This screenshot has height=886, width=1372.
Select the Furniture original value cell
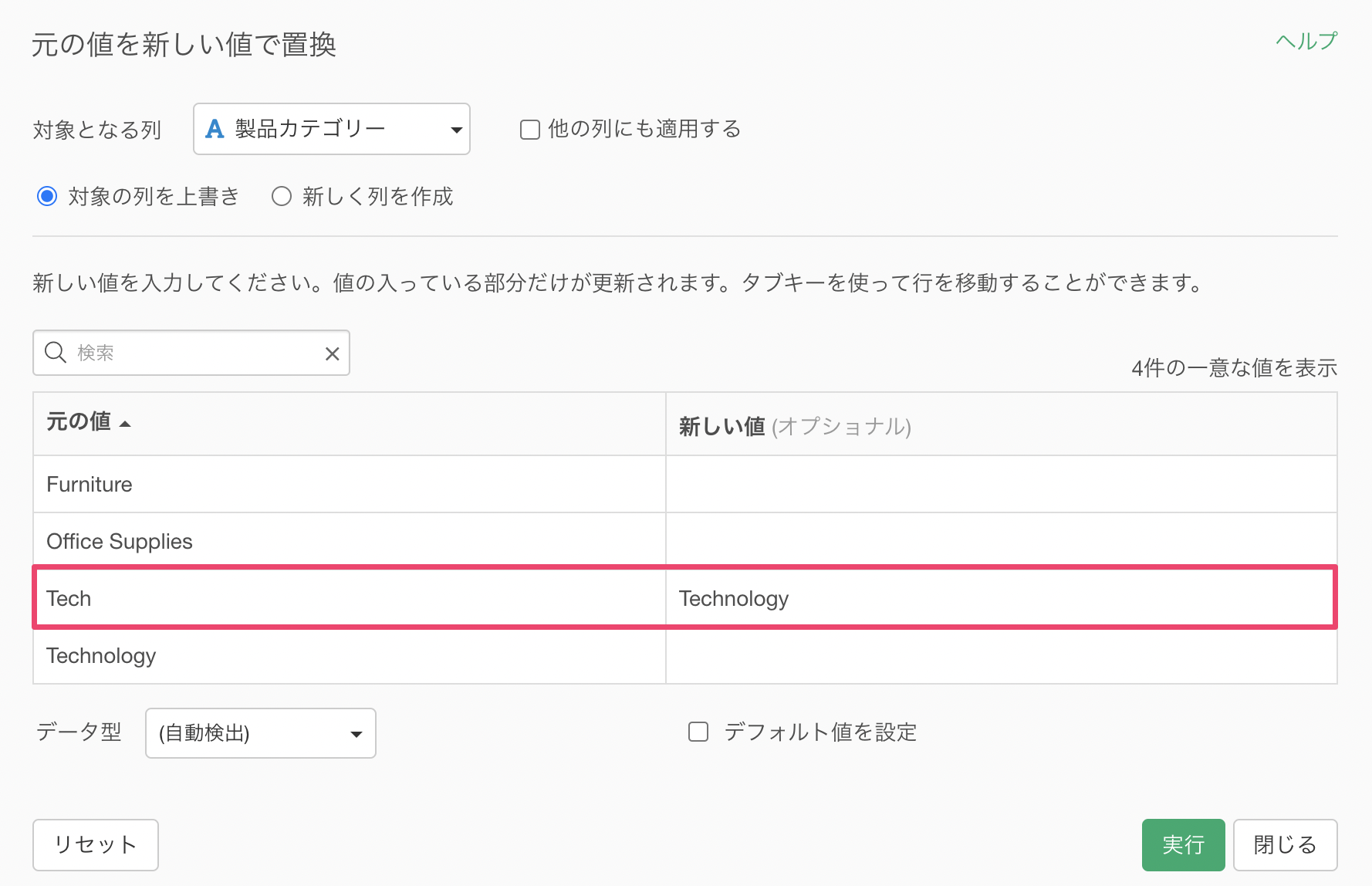click(350, 484)
